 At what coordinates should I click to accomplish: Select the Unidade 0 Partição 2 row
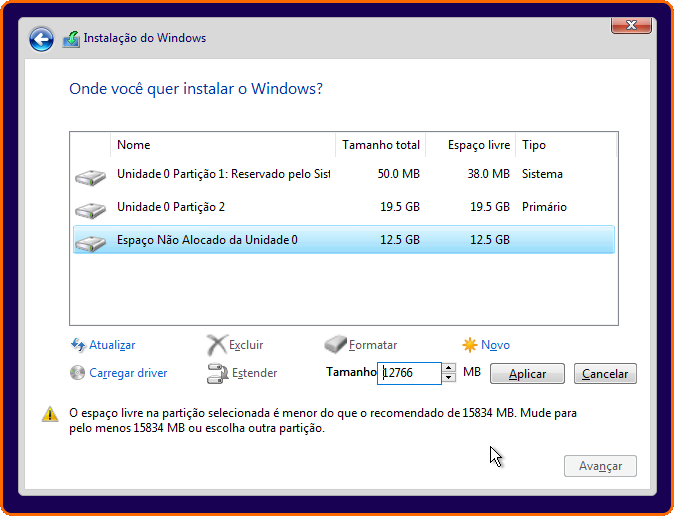tap(344, 207)
